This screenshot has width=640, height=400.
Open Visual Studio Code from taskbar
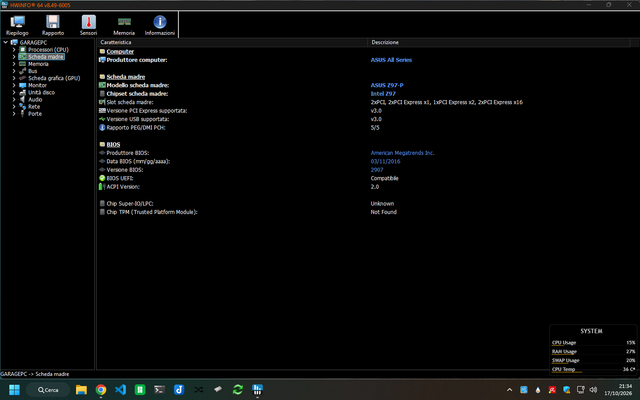pyautogui.click(x=120, y=390)
